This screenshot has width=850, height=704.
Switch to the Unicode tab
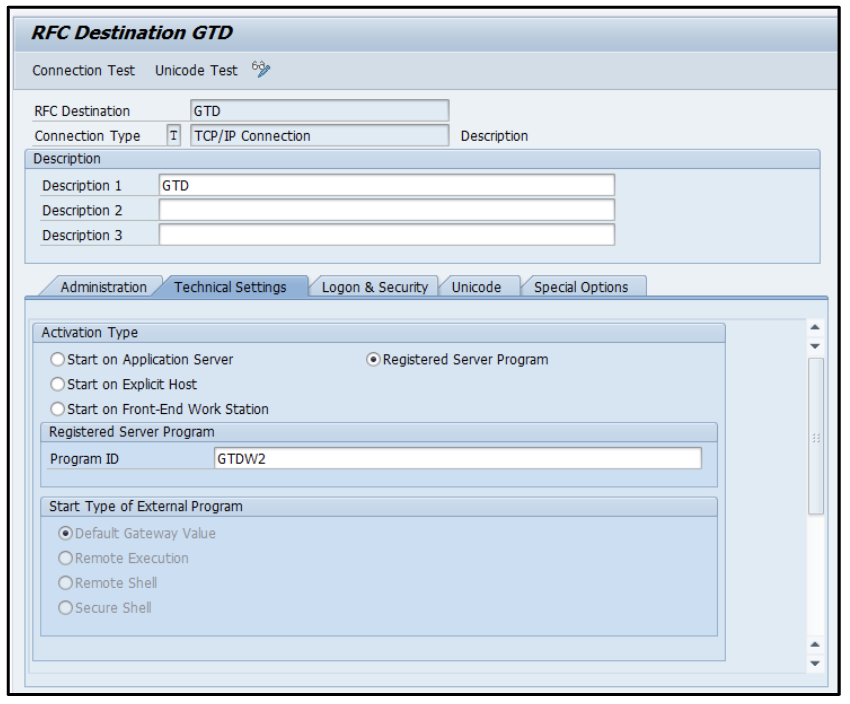pos(476,287)
